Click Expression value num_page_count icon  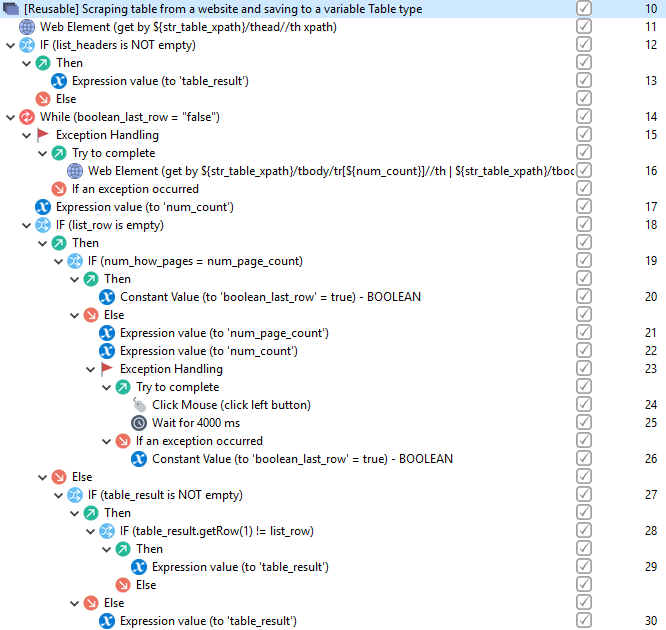coord(107,333)
